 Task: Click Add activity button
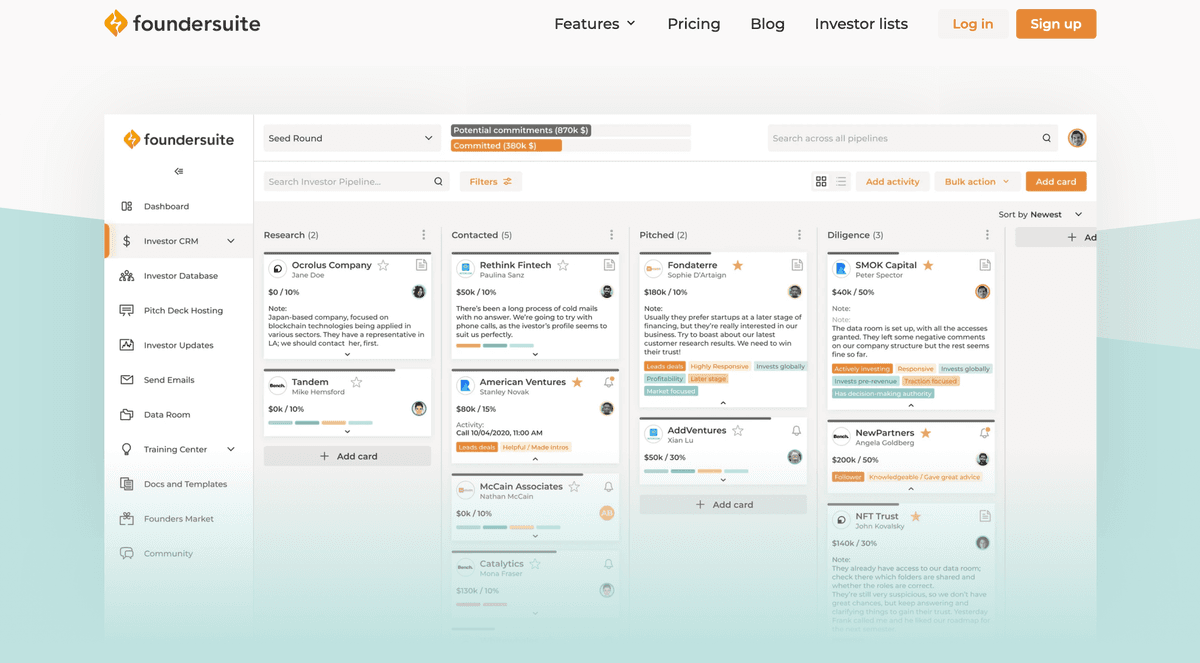[x=892, y=182]
